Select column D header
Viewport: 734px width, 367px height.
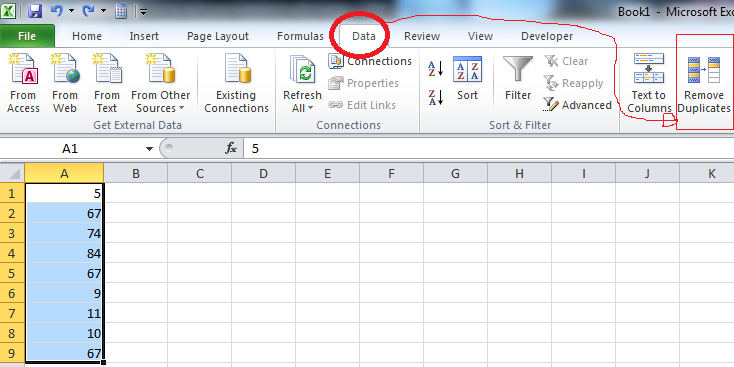pyautogui.click(x=264, y=173)
